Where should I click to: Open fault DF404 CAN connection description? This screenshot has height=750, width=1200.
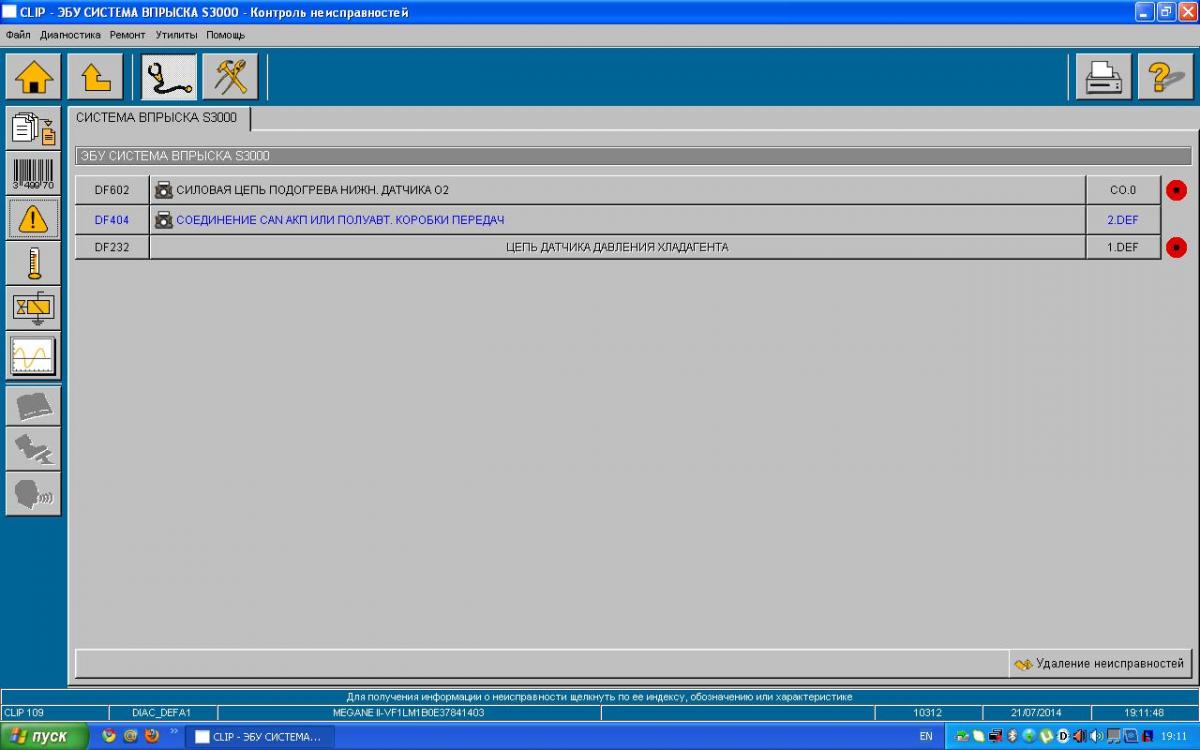[x=340, y=219]
